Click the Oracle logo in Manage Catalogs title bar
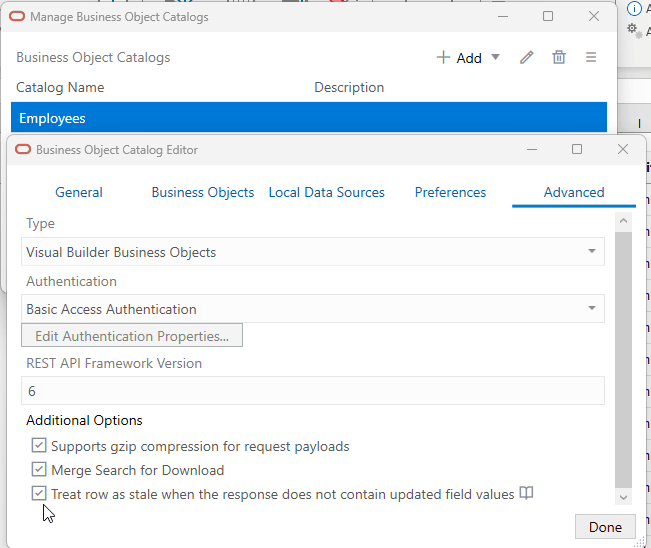Image resolution: width=651 pixels, height=548 pixels. (17, 17)
